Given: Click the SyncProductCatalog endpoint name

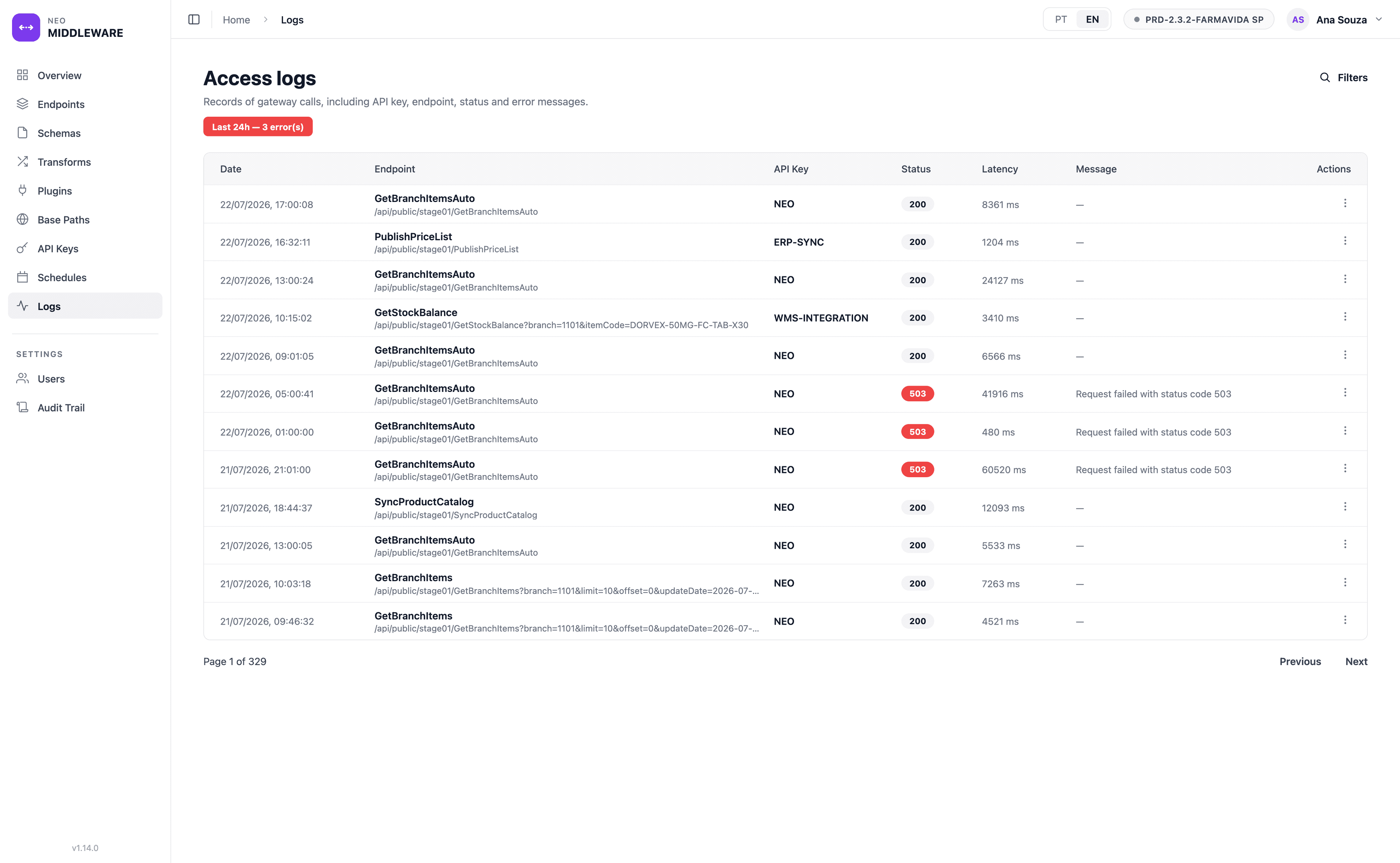Looking at the screenshot, I should pyautogui.click(x=424, y=502).
